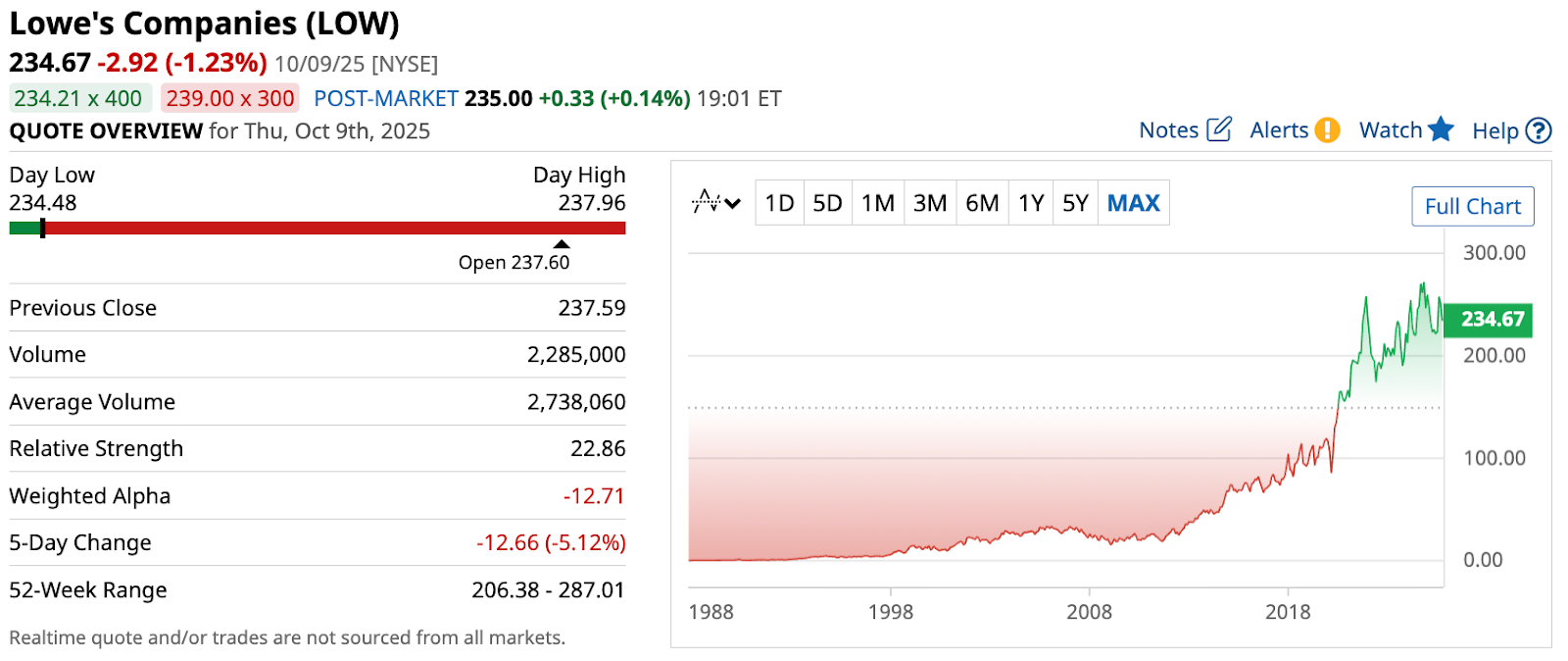The height and width of the screenshot is (661, 1568).
Task: Select the 5D chart range
Action: [x=827, y=203]
